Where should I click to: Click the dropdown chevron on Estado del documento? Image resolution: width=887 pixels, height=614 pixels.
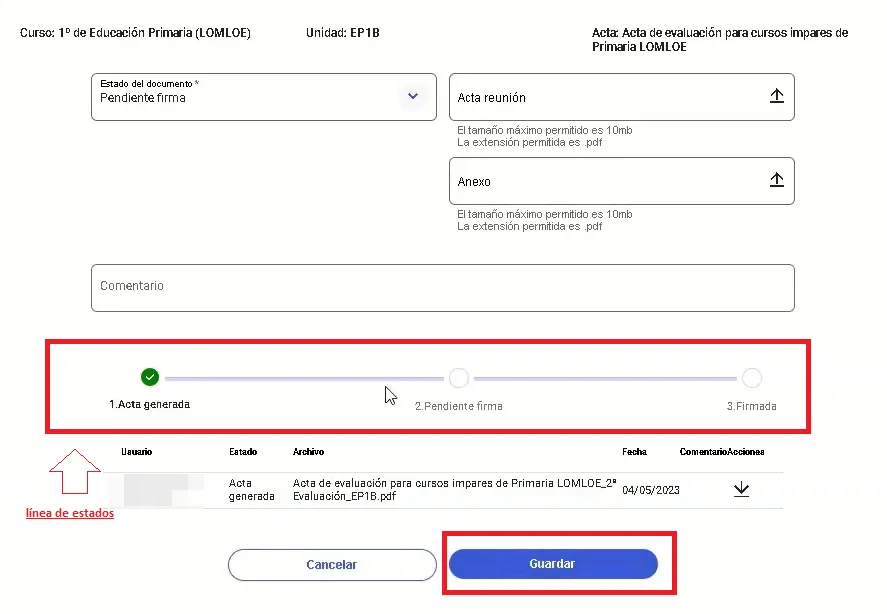click(413, 96)
